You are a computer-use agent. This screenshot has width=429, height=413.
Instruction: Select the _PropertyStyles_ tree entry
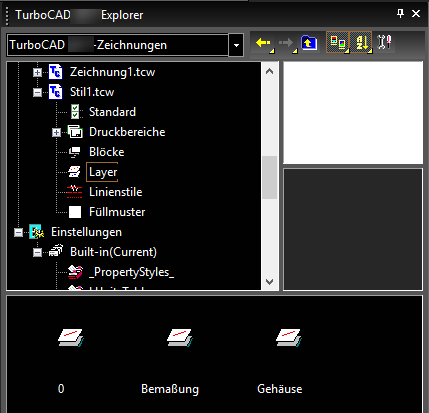coord(131,272)
